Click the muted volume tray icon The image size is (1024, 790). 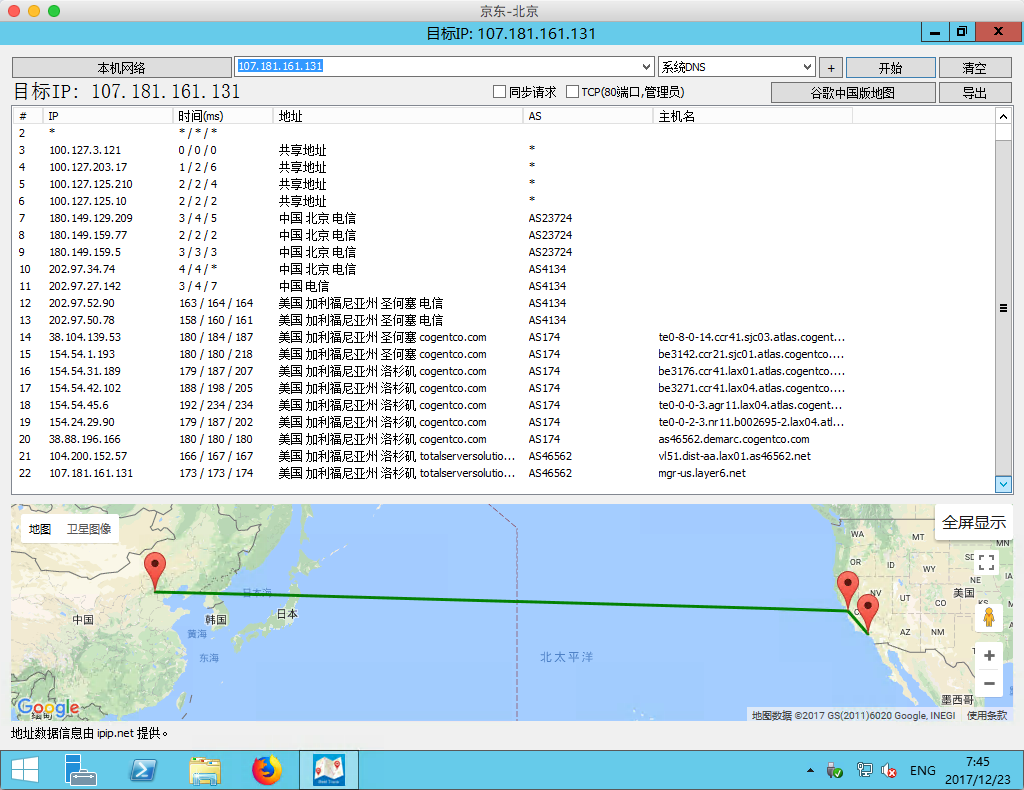pos(888,771)
